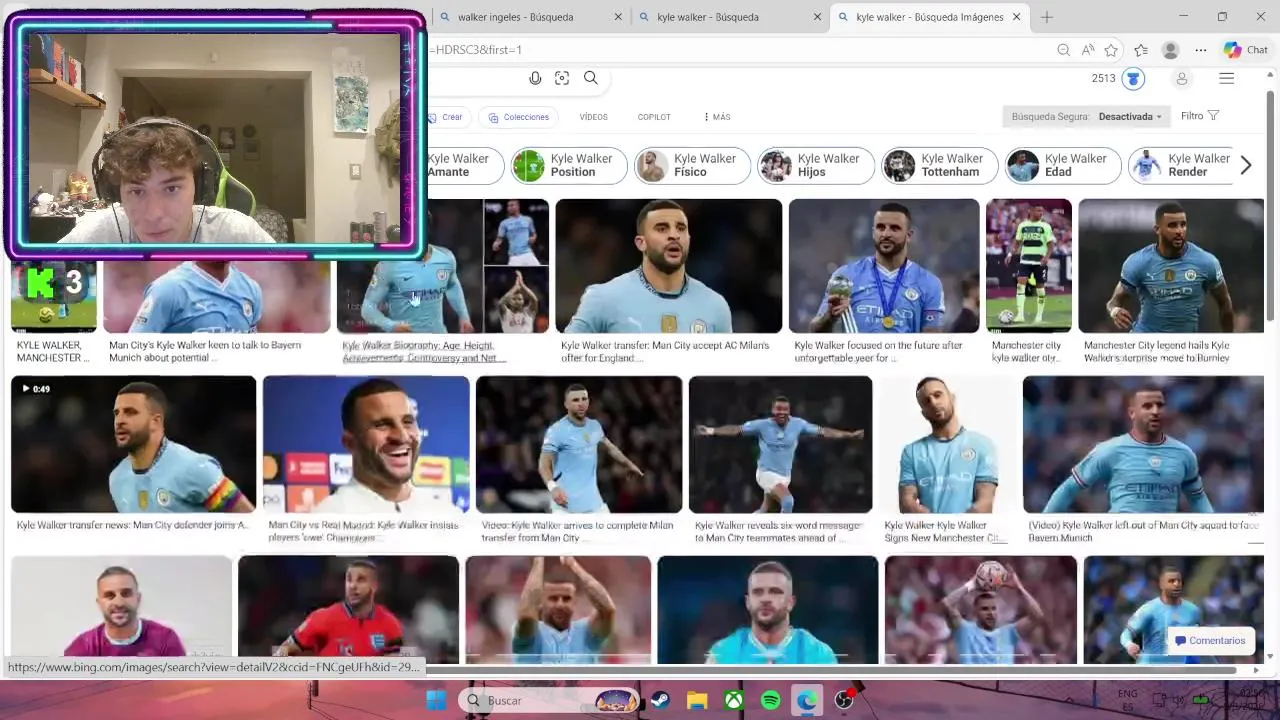Switch to kyle walker - Búsqueda tab
The height and width of the screenshot is (720, 1280).
coord(729,17)
